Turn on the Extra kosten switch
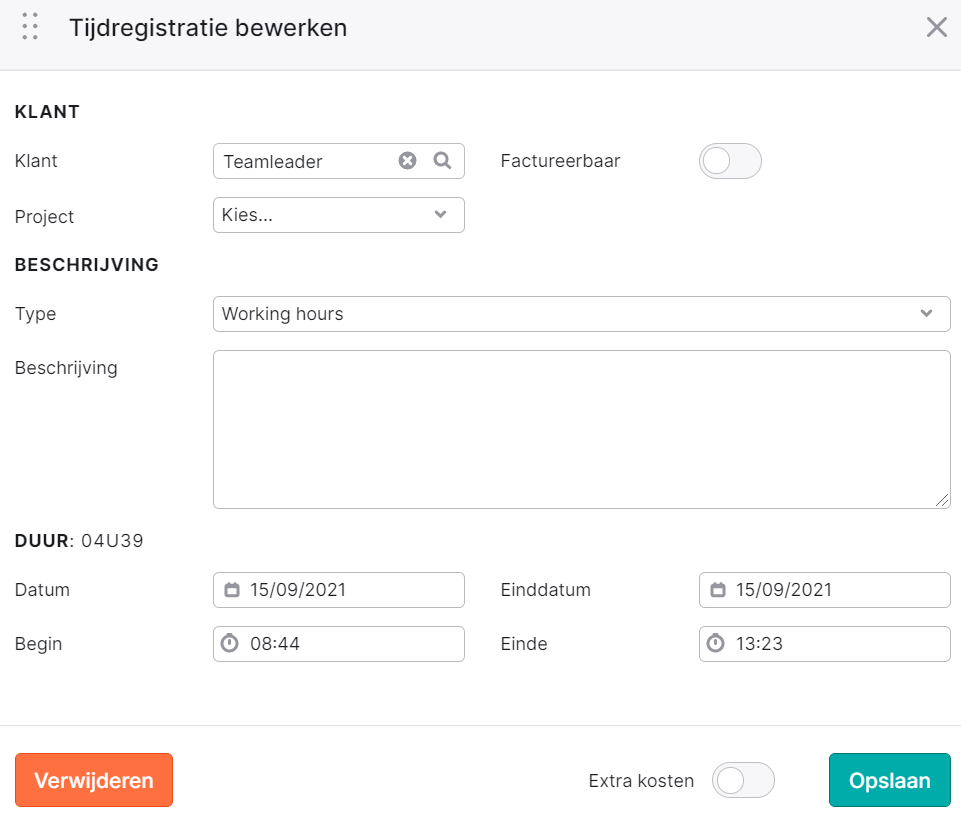961x815 pixels. pyautogui.click(x=743, y=780)
